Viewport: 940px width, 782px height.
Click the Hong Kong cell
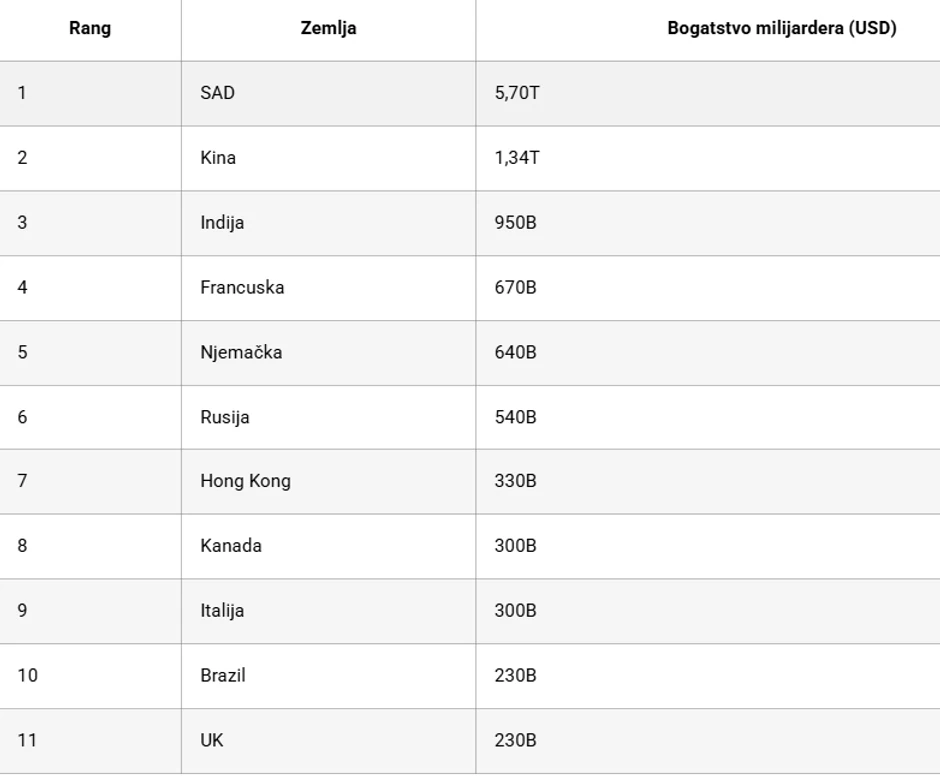245,481
